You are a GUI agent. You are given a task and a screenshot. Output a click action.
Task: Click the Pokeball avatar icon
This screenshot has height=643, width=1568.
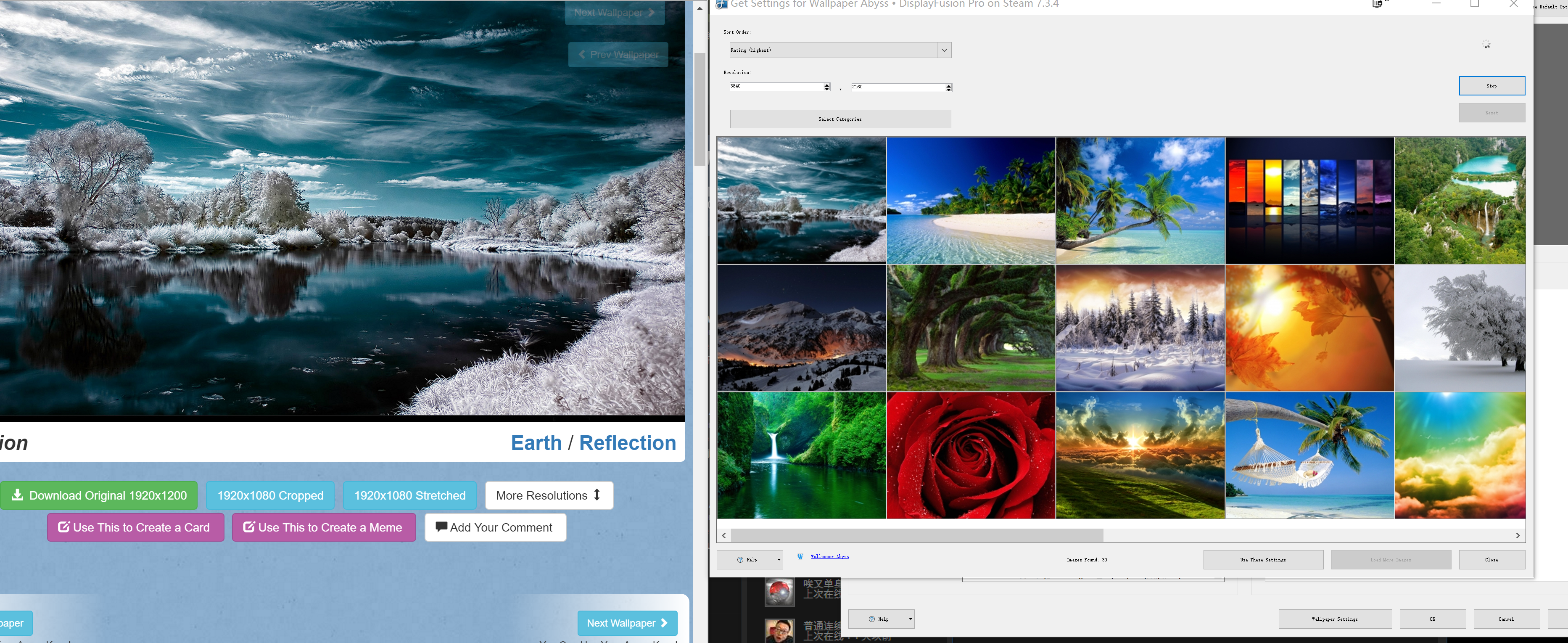click(779, 591)
